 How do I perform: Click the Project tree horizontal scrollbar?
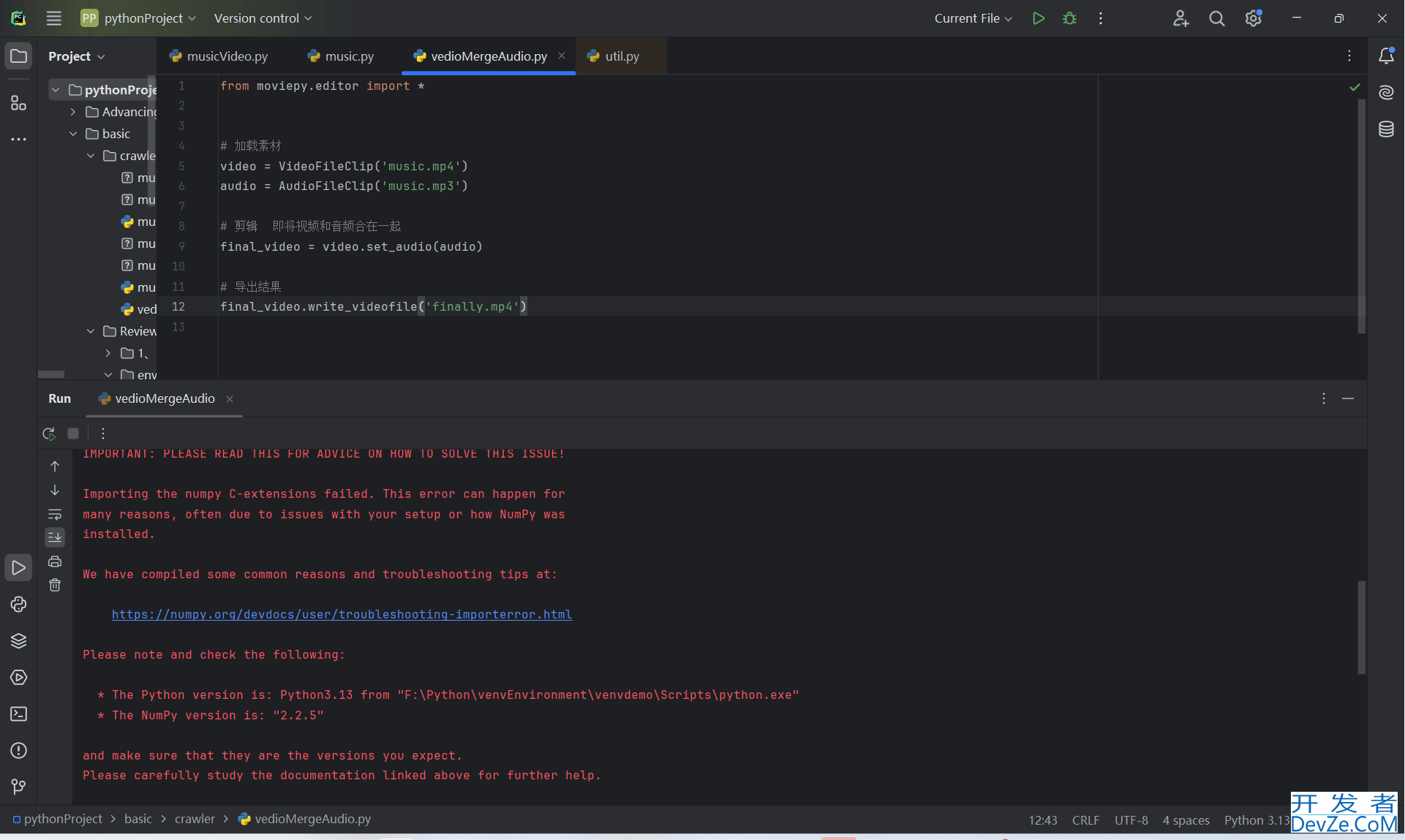[51, 374]
